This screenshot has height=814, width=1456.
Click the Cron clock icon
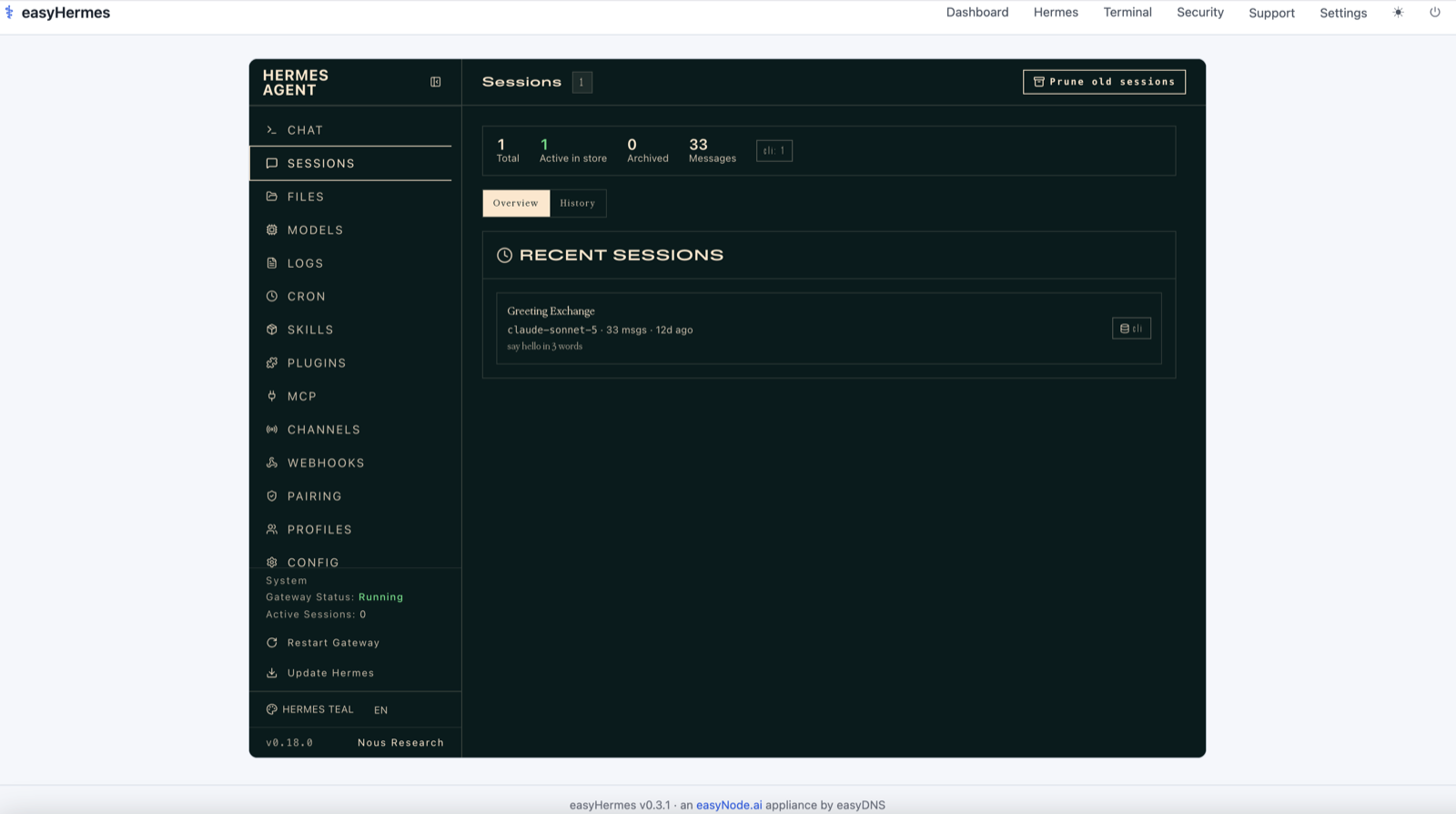pyautogui.click(x=271, y=297)
